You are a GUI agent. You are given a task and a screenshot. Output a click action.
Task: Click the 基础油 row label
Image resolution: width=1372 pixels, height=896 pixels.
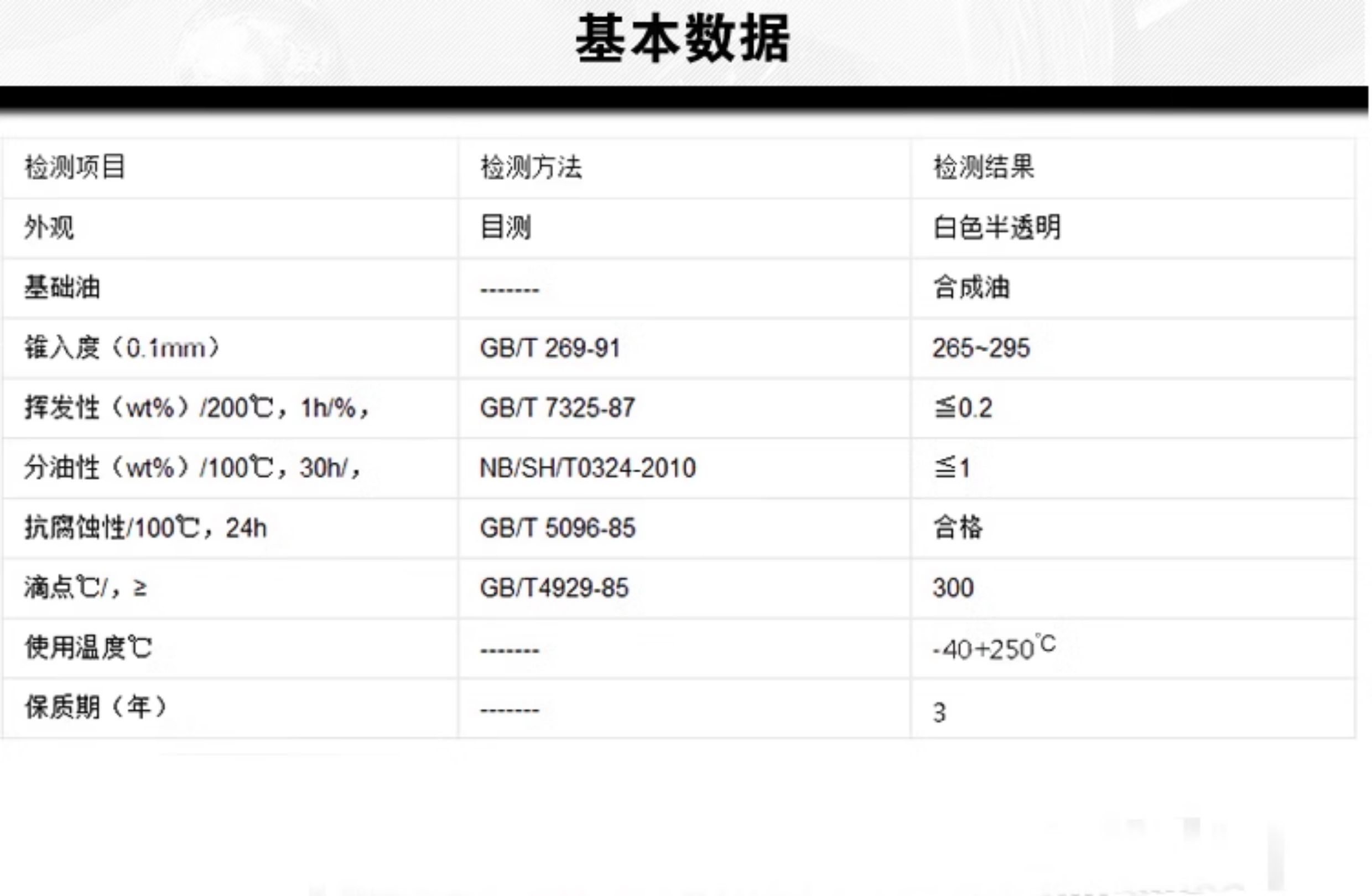click(x=61, y=288)
